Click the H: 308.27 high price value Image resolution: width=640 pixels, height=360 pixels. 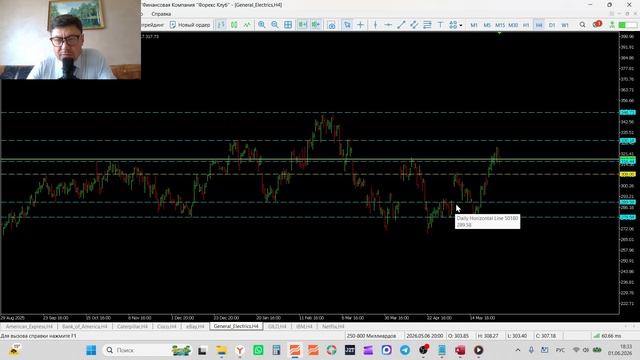[488, 336]
